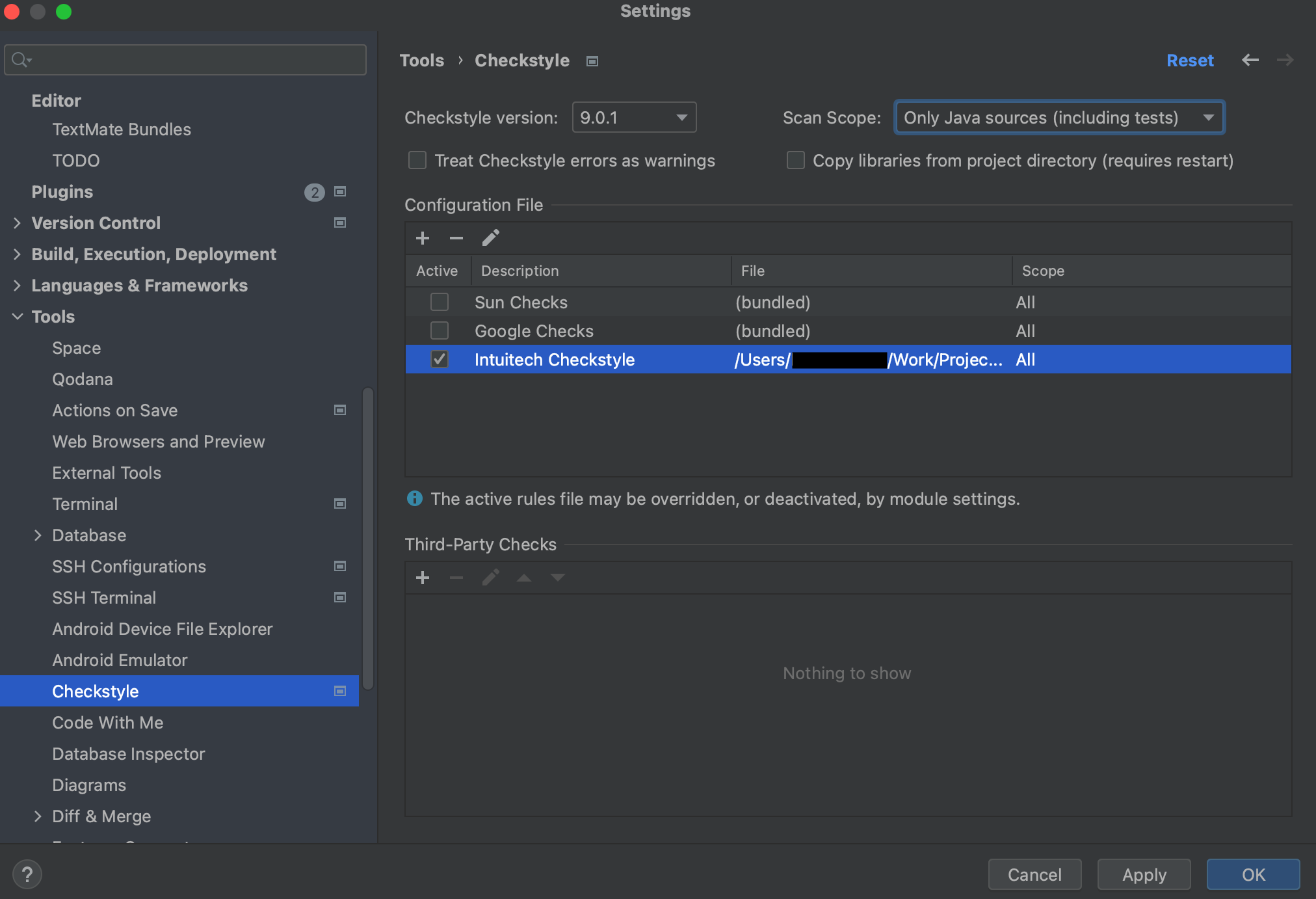This screenshot has width=1316, height=899.
Task: Activate the Sun Checks configuration
Action: click(x=439, y=302)
